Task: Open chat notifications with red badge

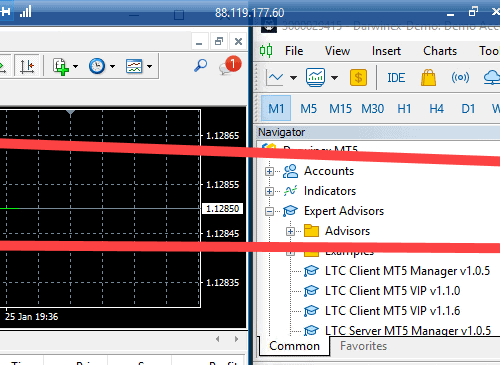Action: [x=230, y=65]
